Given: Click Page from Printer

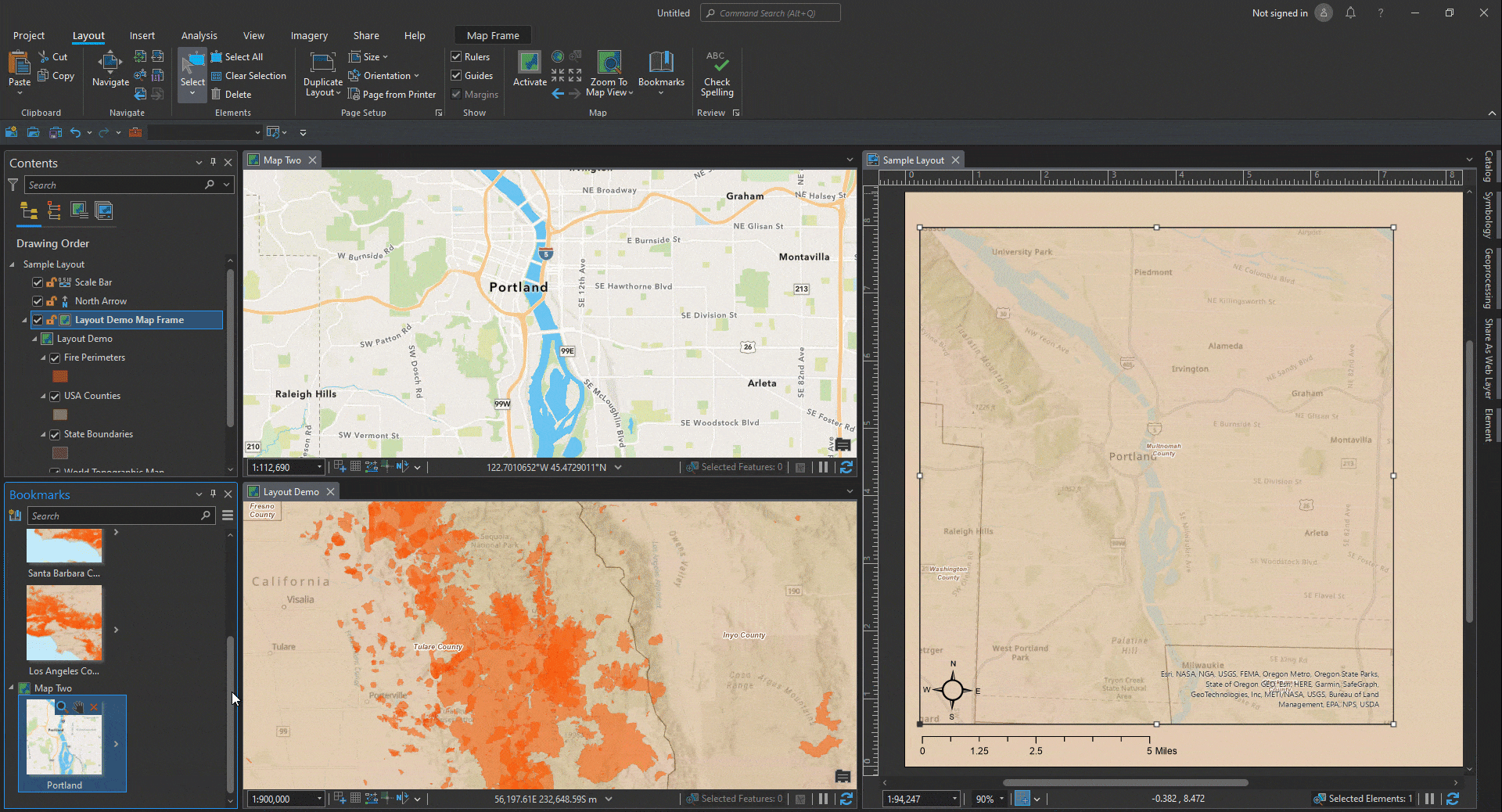Looking at the screenshot, I should tap(393, 95).
